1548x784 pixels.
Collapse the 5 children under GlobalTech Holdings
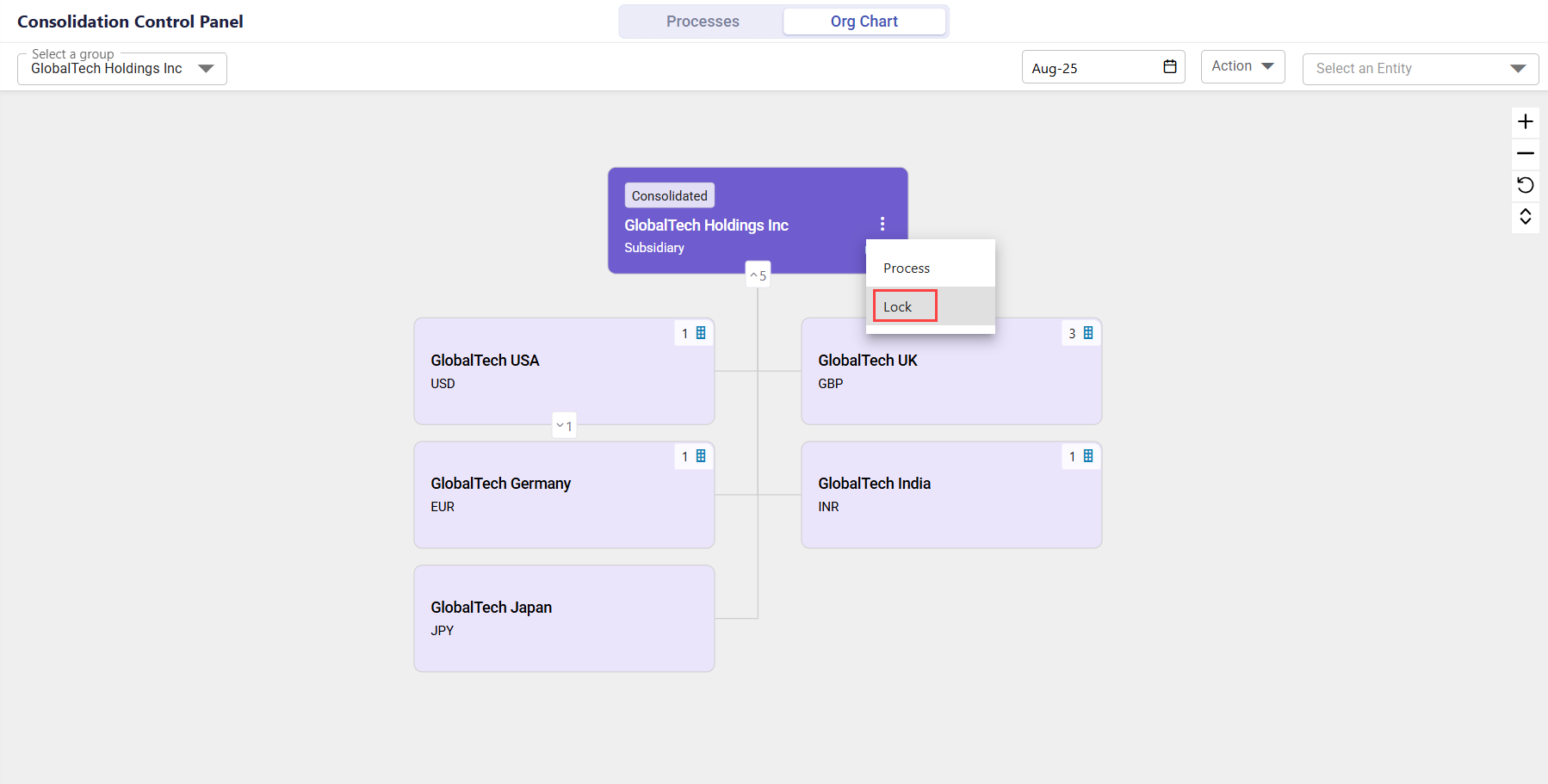tap(758, 275)
